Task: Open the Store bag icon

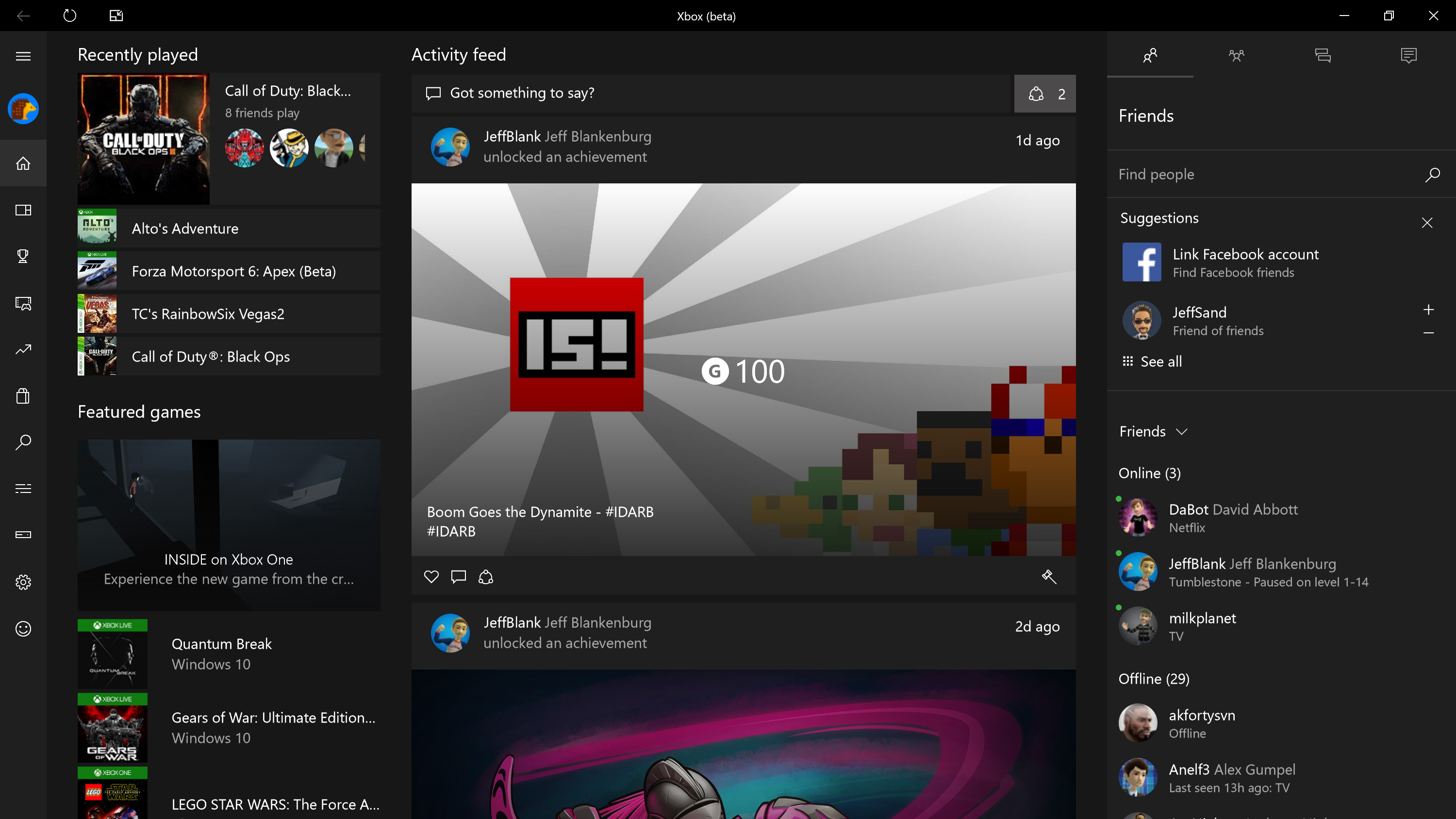Action: [23, 395]
